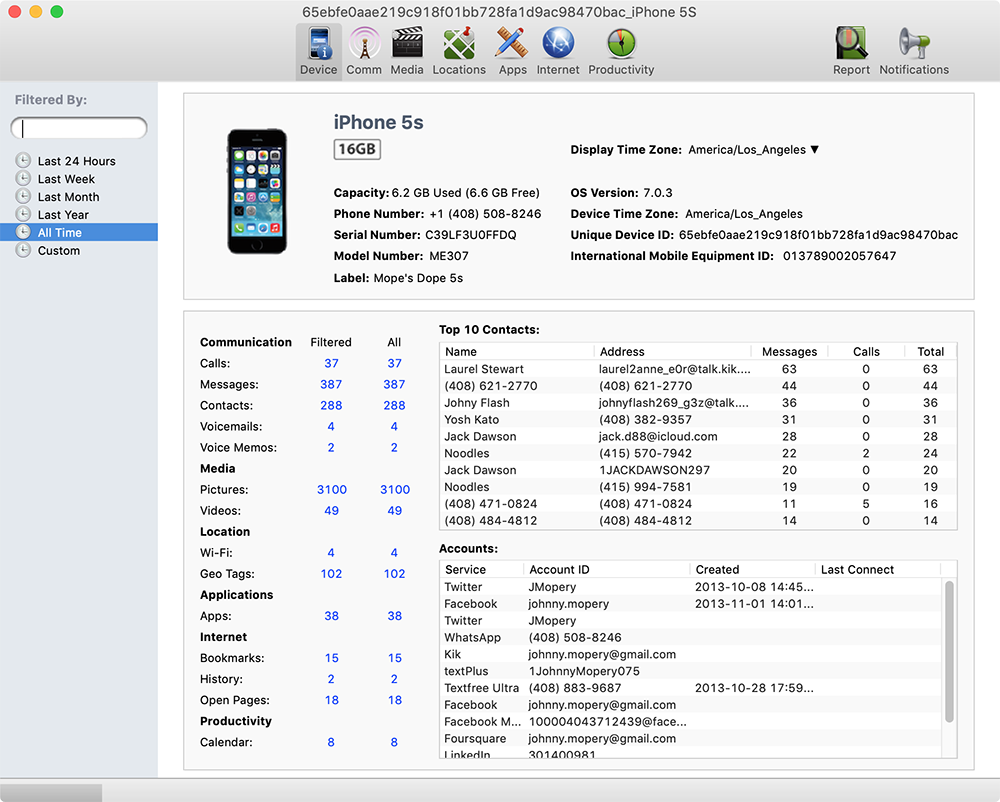Click the clock icon beside Last Month
Image resolution: width=1000 pixels, height=802 pixels.
pos(23,196)
